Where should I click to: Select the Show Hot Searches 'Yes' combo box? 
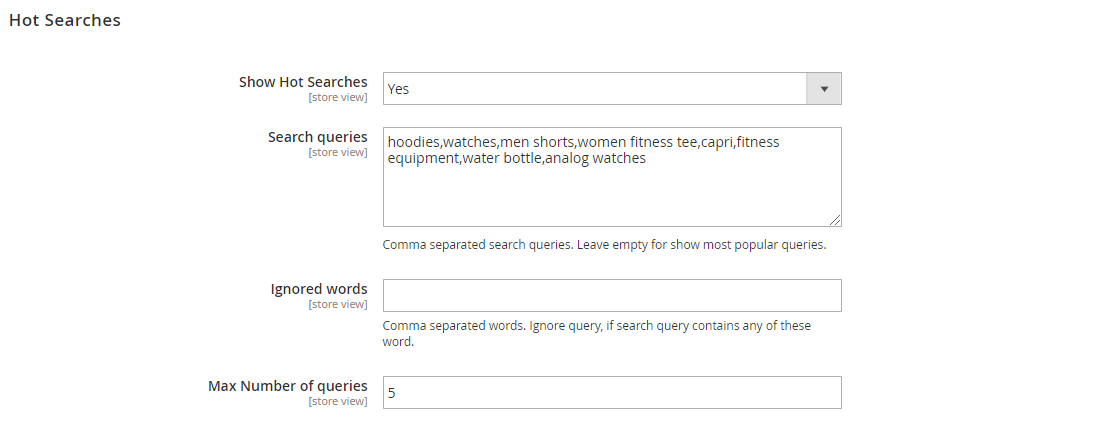point(612,89)
